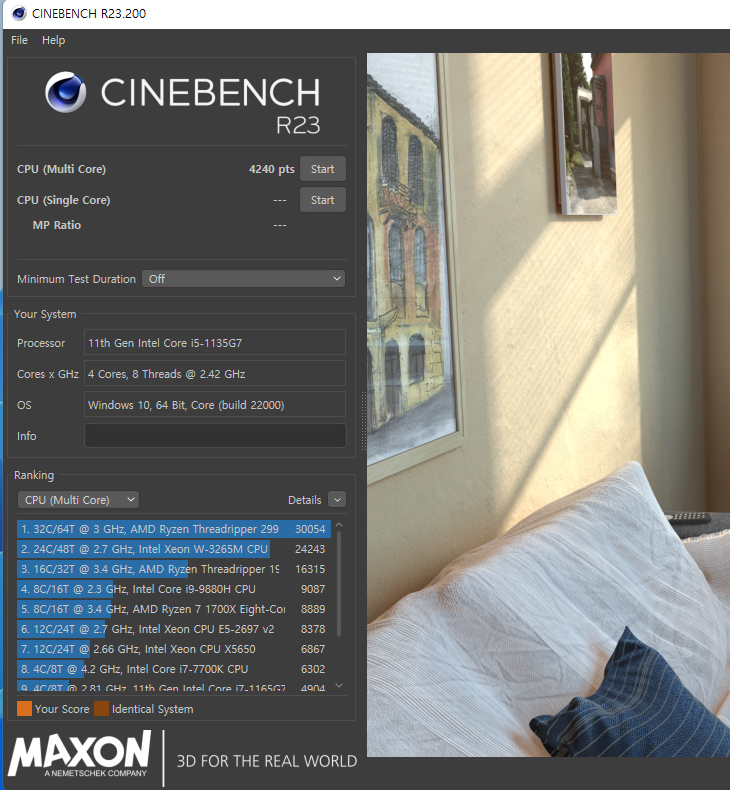Click the MAXON logo at the bottom
This screenshot has width=730, height=790.
click(x=80, y=753)
